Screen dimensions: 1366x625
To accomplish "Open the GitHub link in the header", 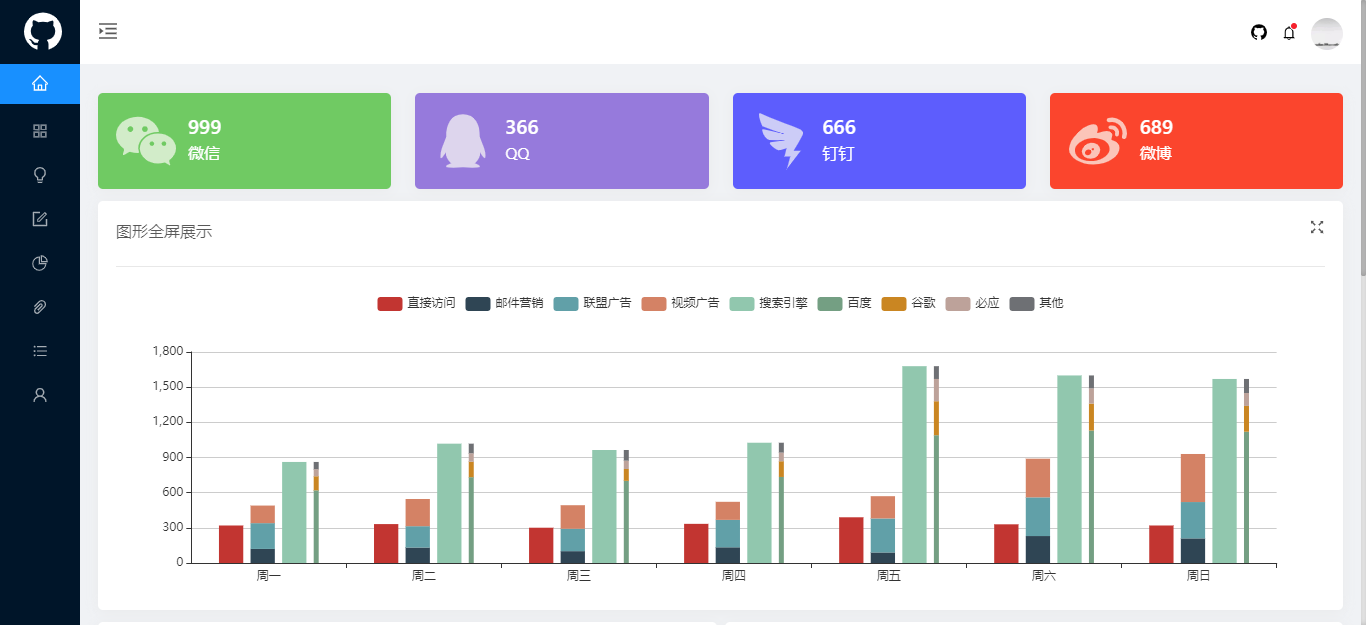I will click(x=1259, y=32).
